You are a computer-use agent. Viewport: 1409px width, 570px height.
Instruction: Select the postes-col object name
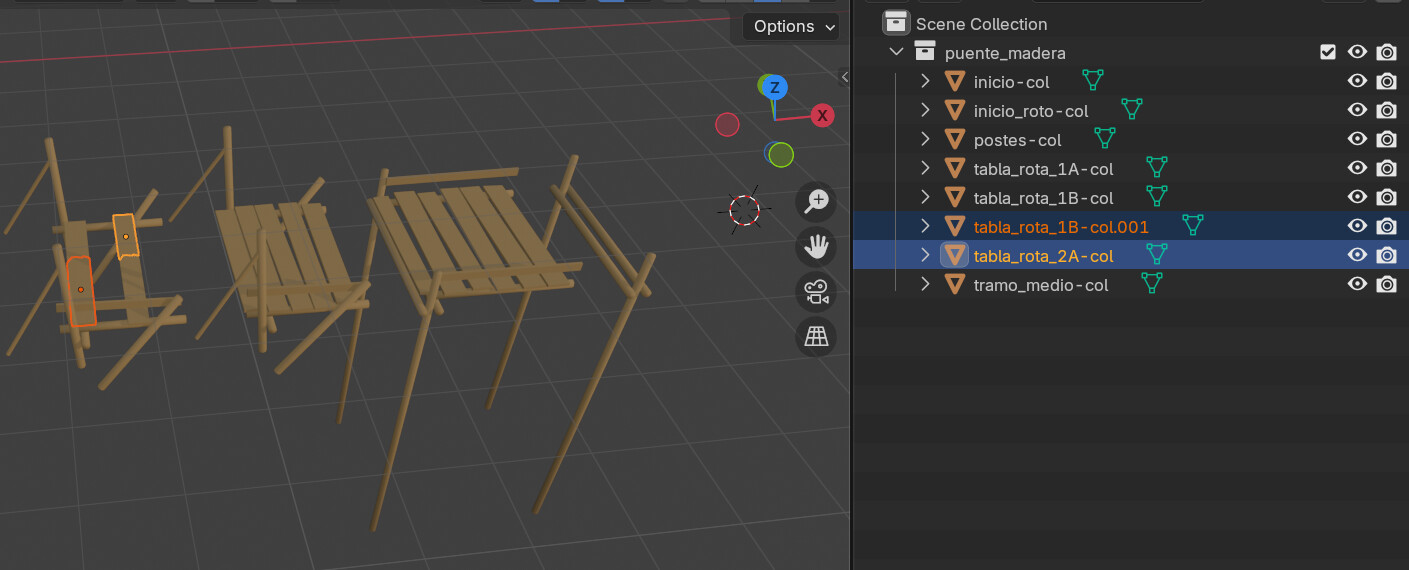(x=1017, y=140)
